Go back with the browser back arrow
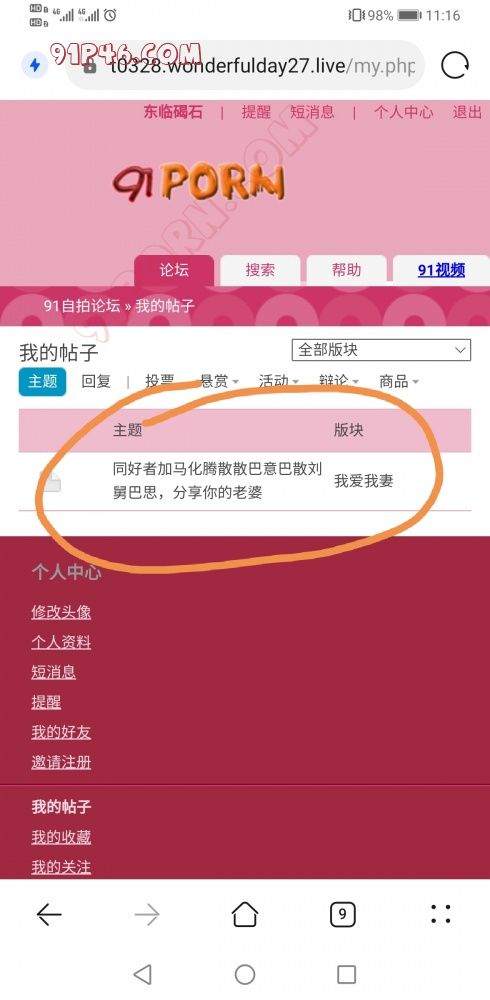Viewport: 490px width, 1000px height. click(49, 915)
